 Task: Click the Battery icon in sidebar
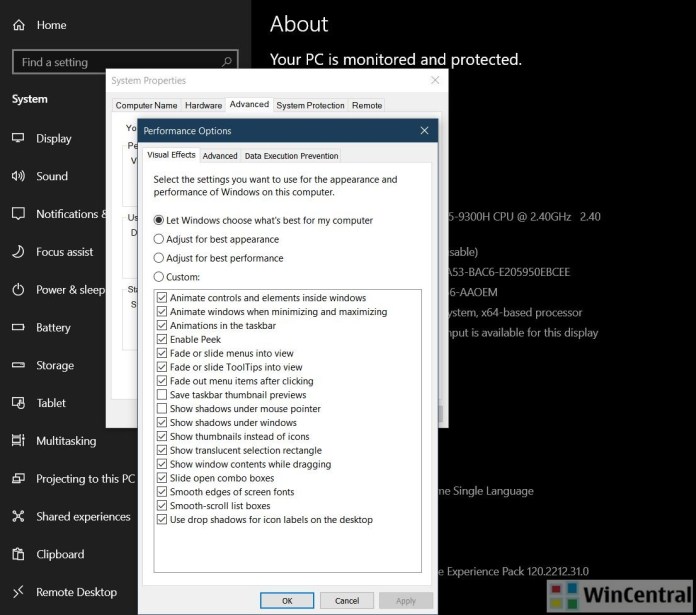(18, 327)
